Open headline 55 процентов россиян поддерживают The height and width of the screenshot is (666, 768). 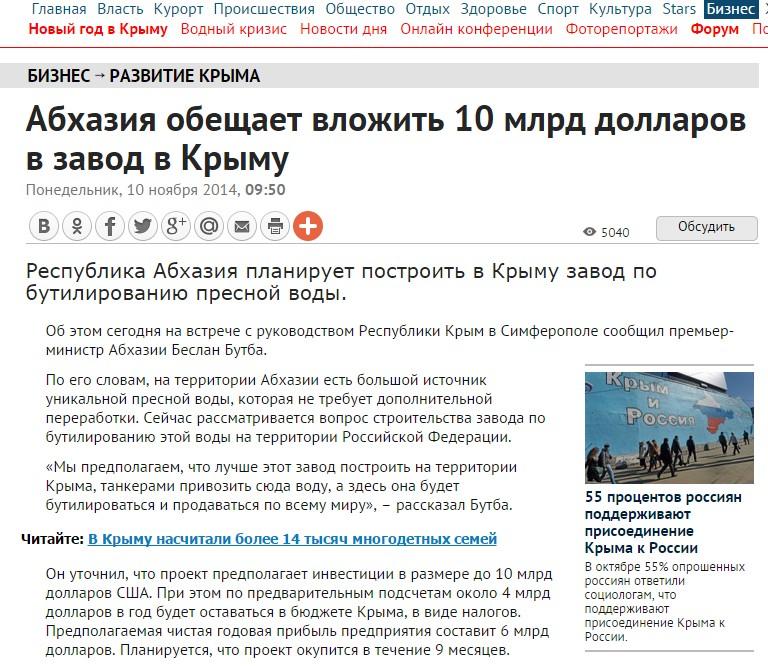coord(663,522)
